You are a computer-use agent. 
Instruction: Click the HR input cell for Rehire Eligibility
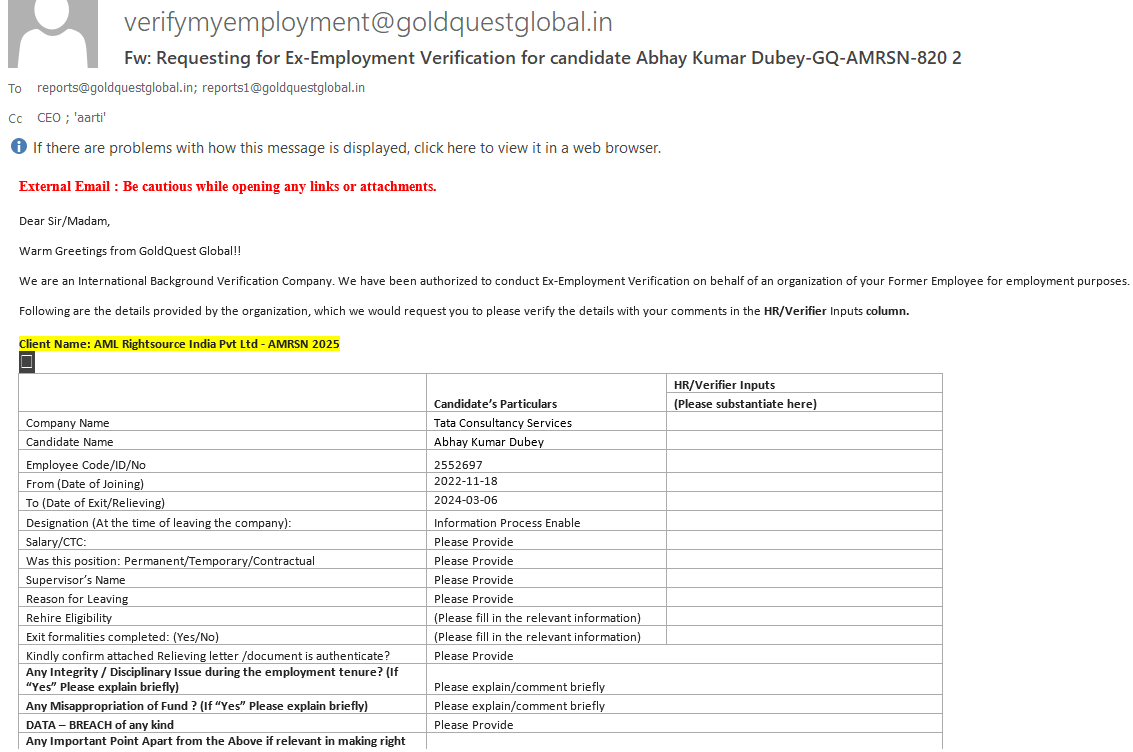[x=804, y=616]
